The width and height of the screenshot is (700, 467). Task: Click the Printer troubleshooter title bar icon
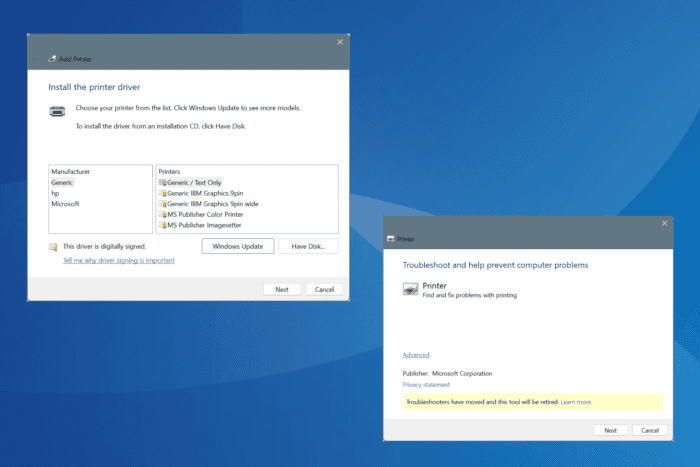pos(391,239)
